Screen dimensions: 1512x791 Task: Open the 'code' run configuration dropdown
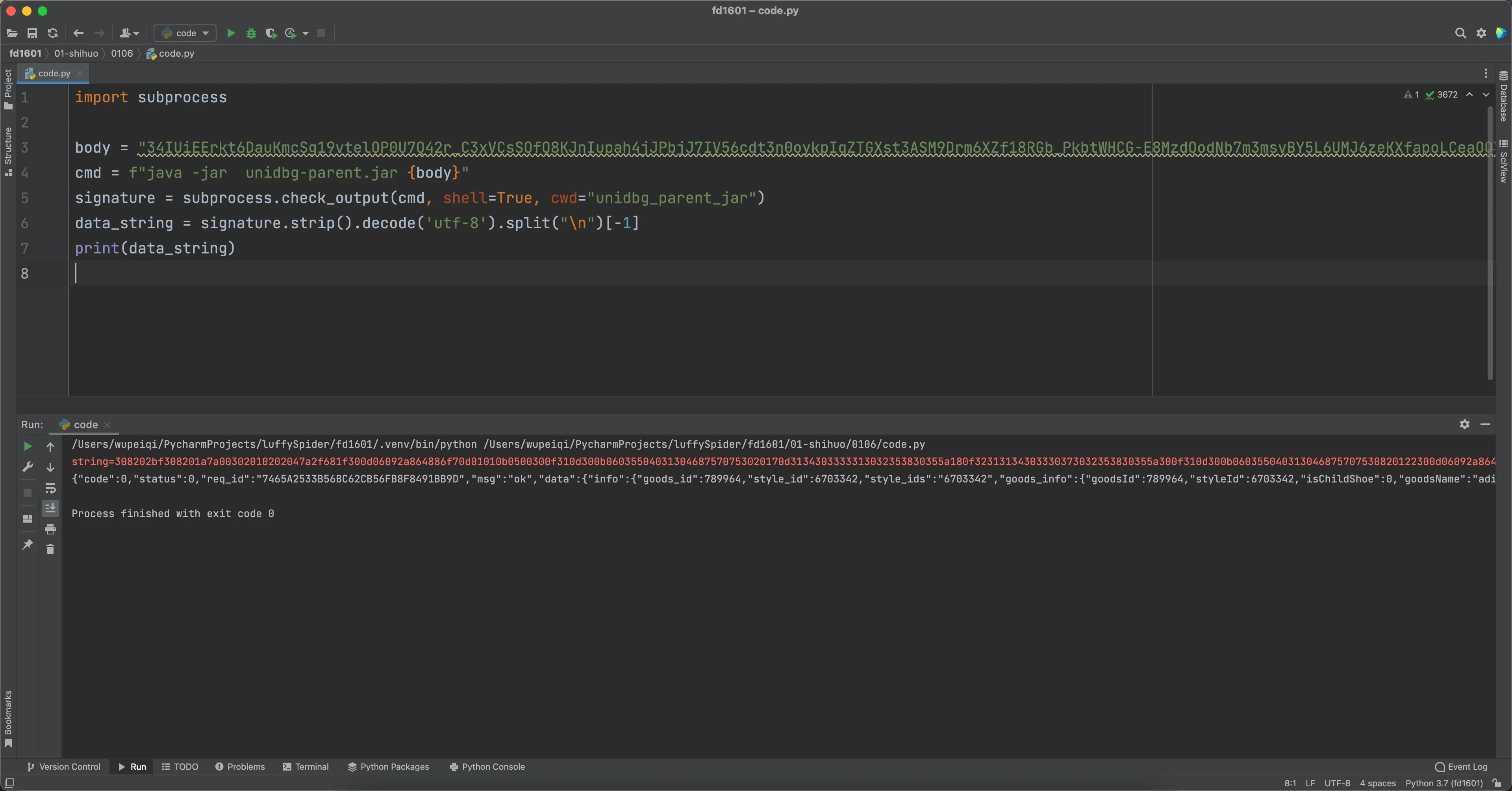point(185,33)
